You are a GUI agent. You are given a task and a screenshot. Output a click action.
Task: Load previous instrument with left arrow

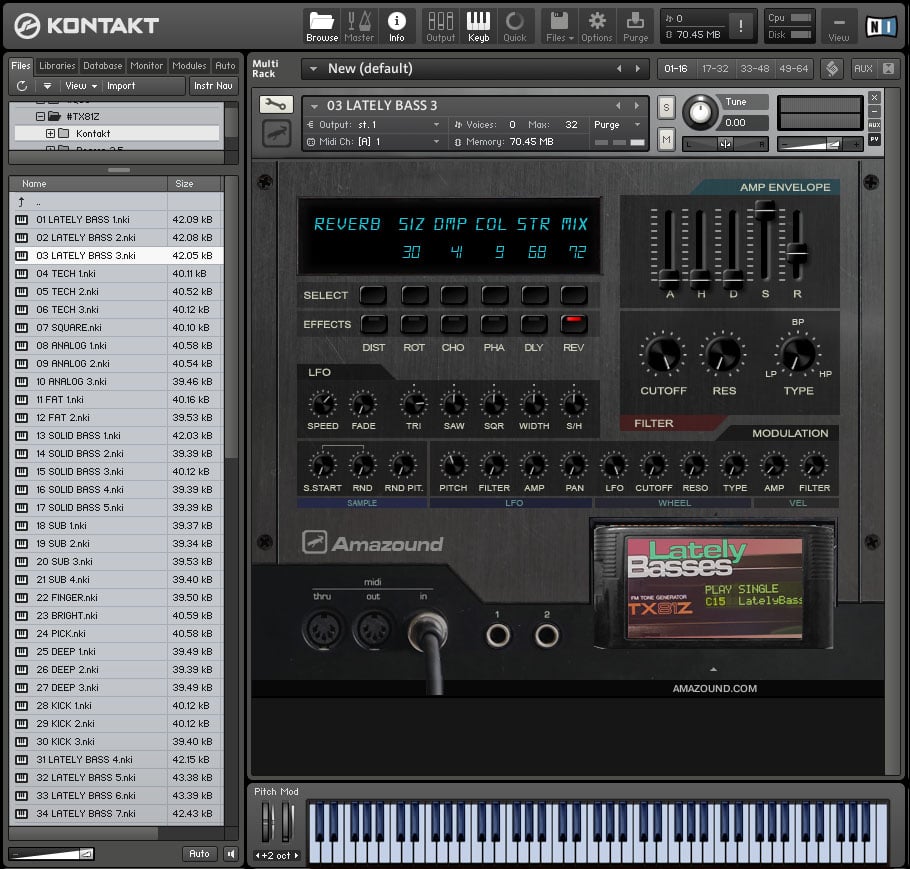618,106
